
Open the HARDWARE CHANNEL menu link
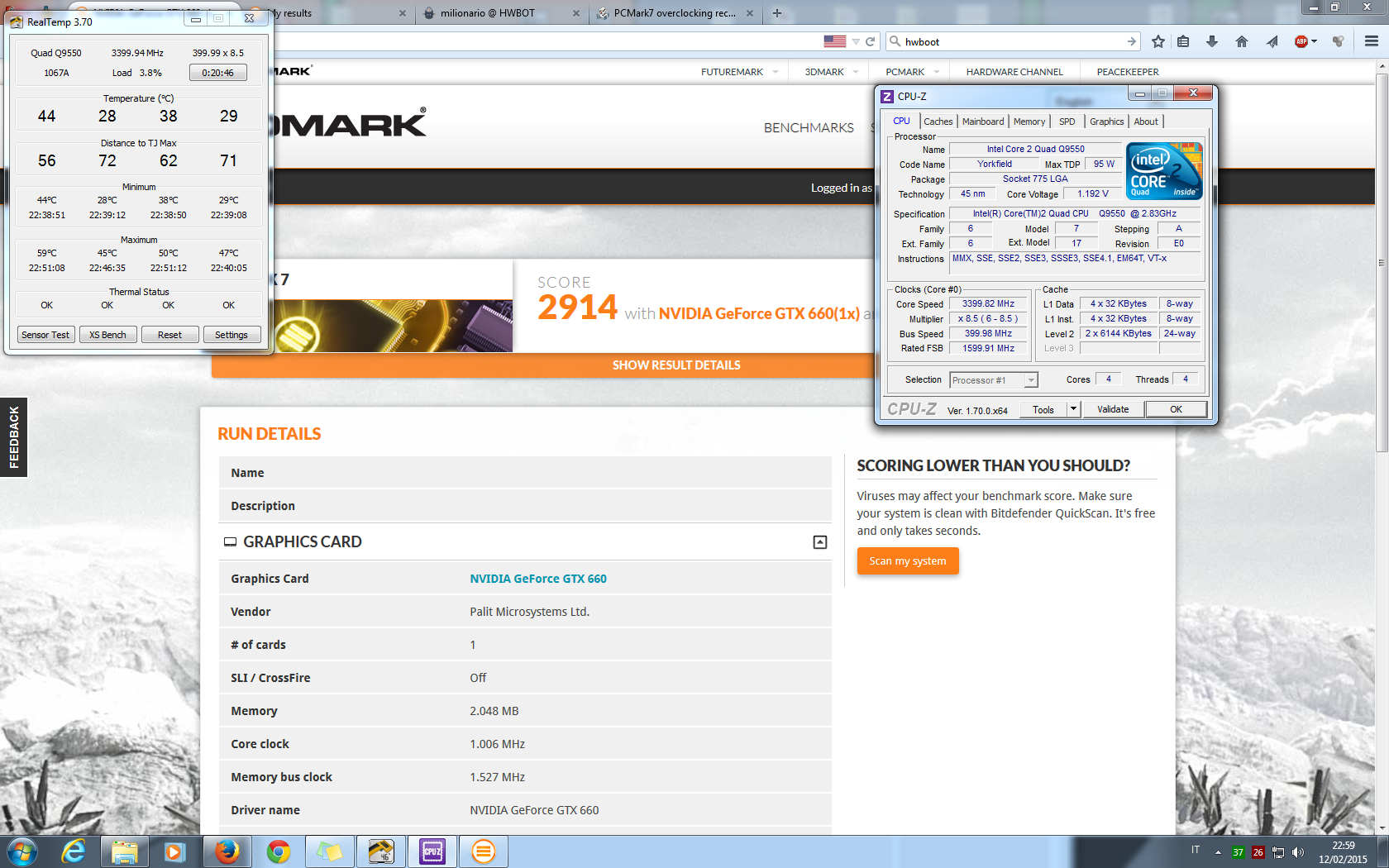click(1014, 72)
